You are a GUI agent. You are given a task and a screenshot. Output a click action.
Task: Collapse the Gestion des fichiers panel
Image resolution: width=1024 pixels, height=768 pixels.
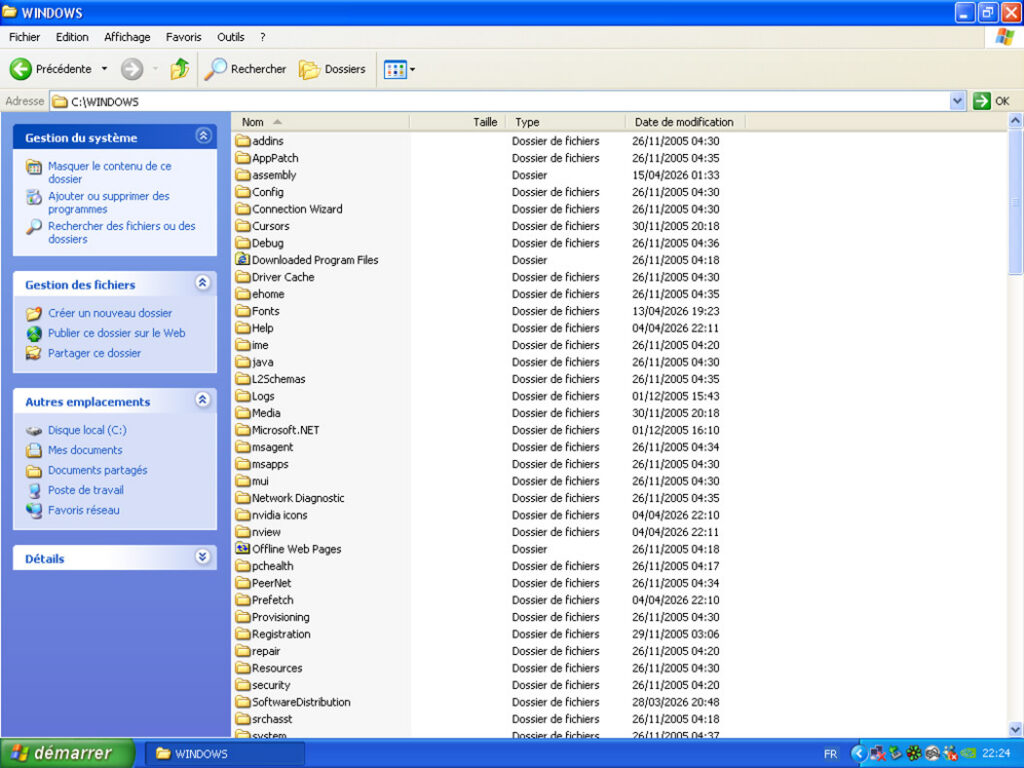coord(203,283)
